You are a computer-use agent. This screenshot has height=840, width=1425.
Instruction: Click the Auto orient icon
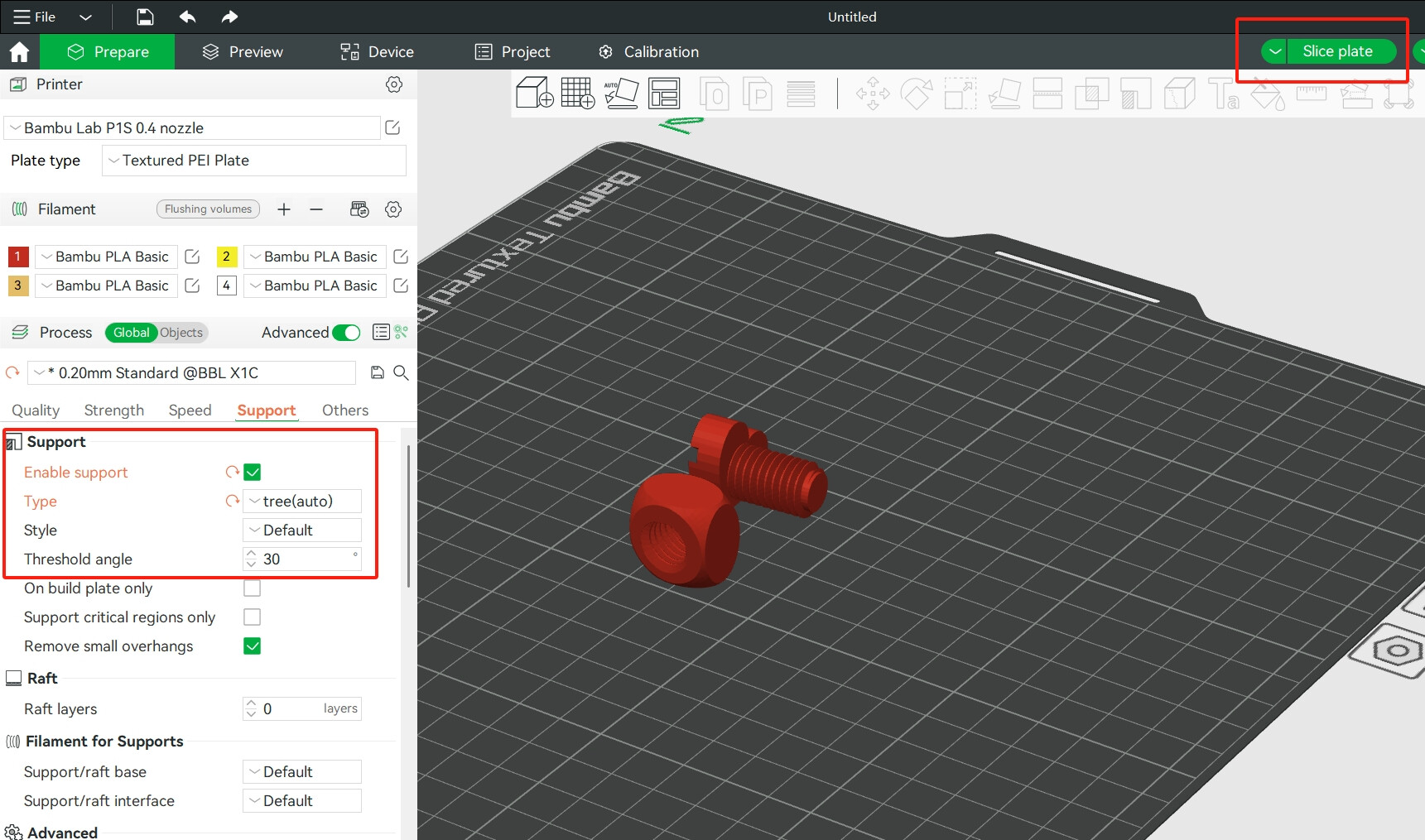point(621,93)
